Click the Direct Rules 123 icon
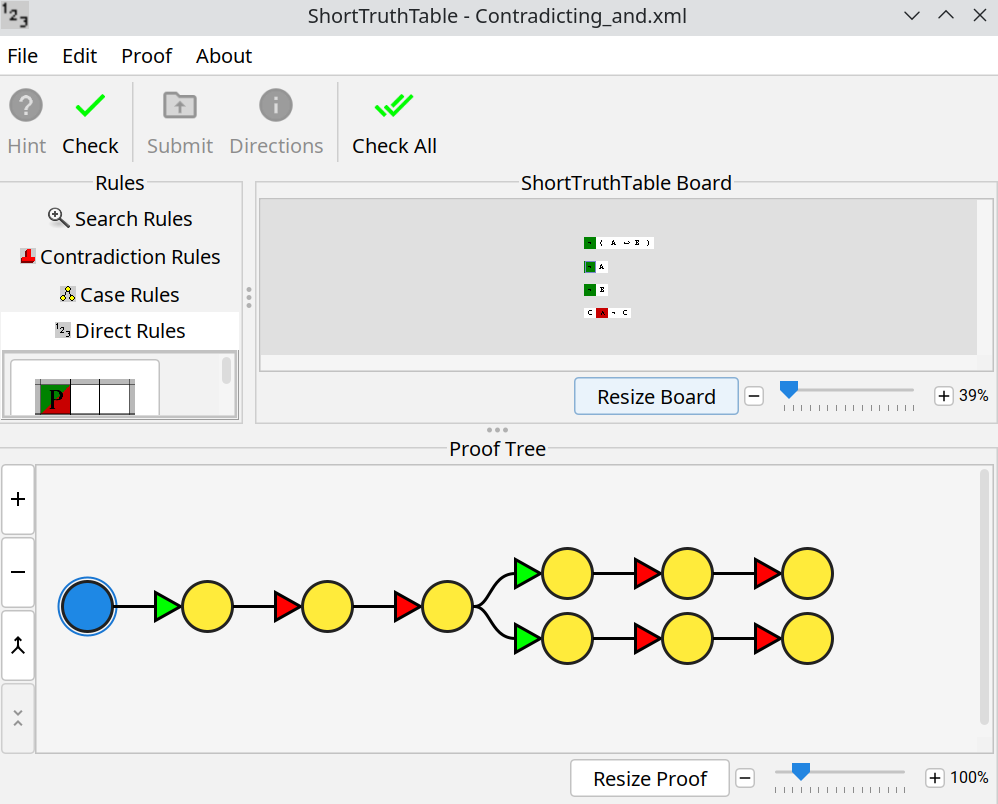The image size is (998, 804). pos(64,330)
